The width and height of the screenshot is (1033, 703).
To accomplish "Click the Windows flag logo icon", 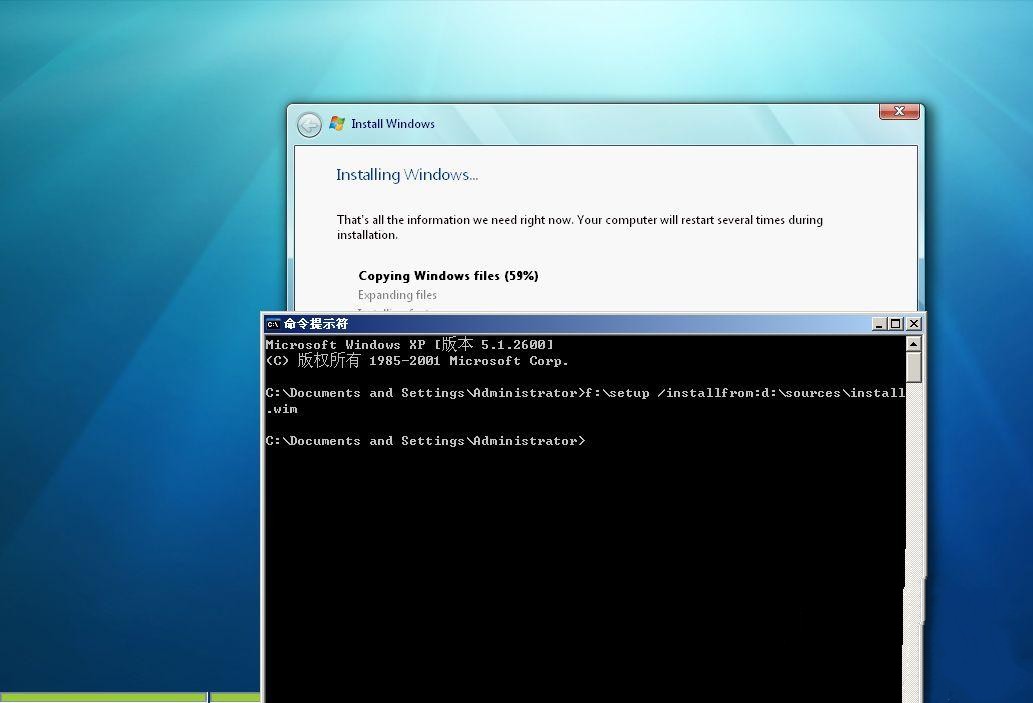I will (337, 123).
